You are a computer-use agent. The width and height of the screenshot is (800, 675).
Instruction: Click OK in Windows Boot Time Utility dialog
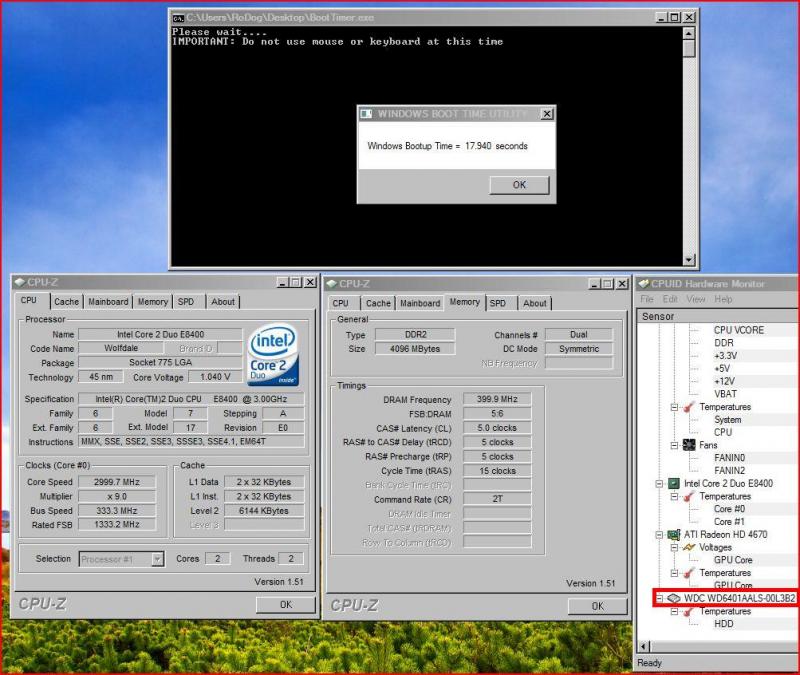519,185
